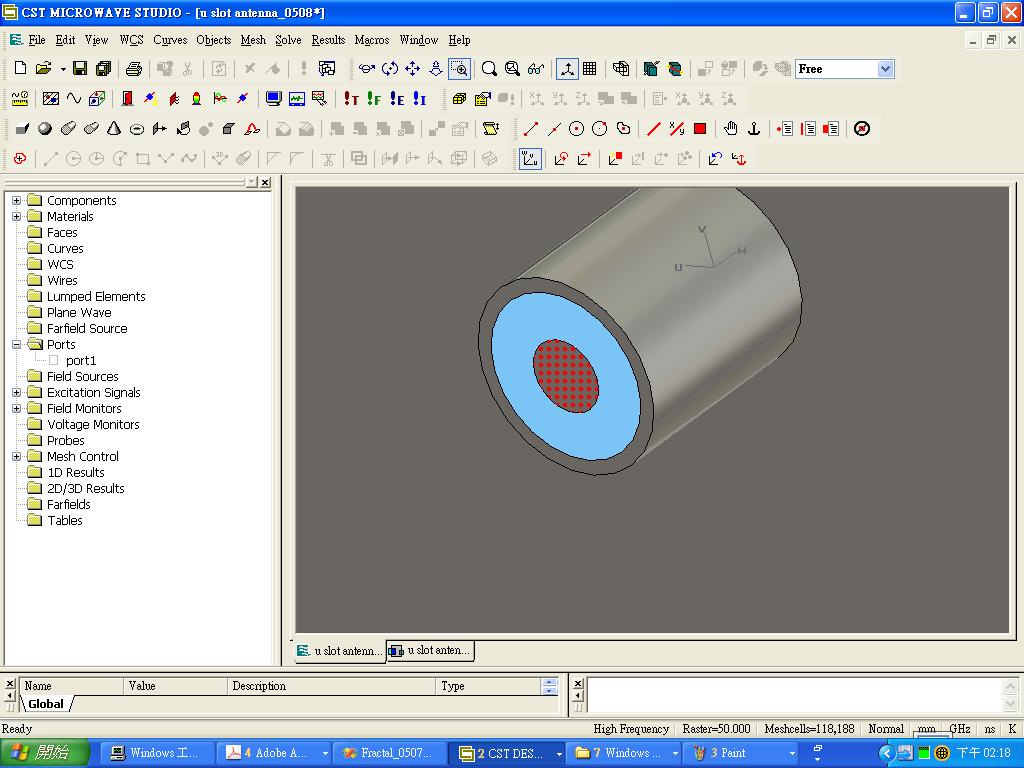Expand the Mesh Control folder

pos(16,456)
